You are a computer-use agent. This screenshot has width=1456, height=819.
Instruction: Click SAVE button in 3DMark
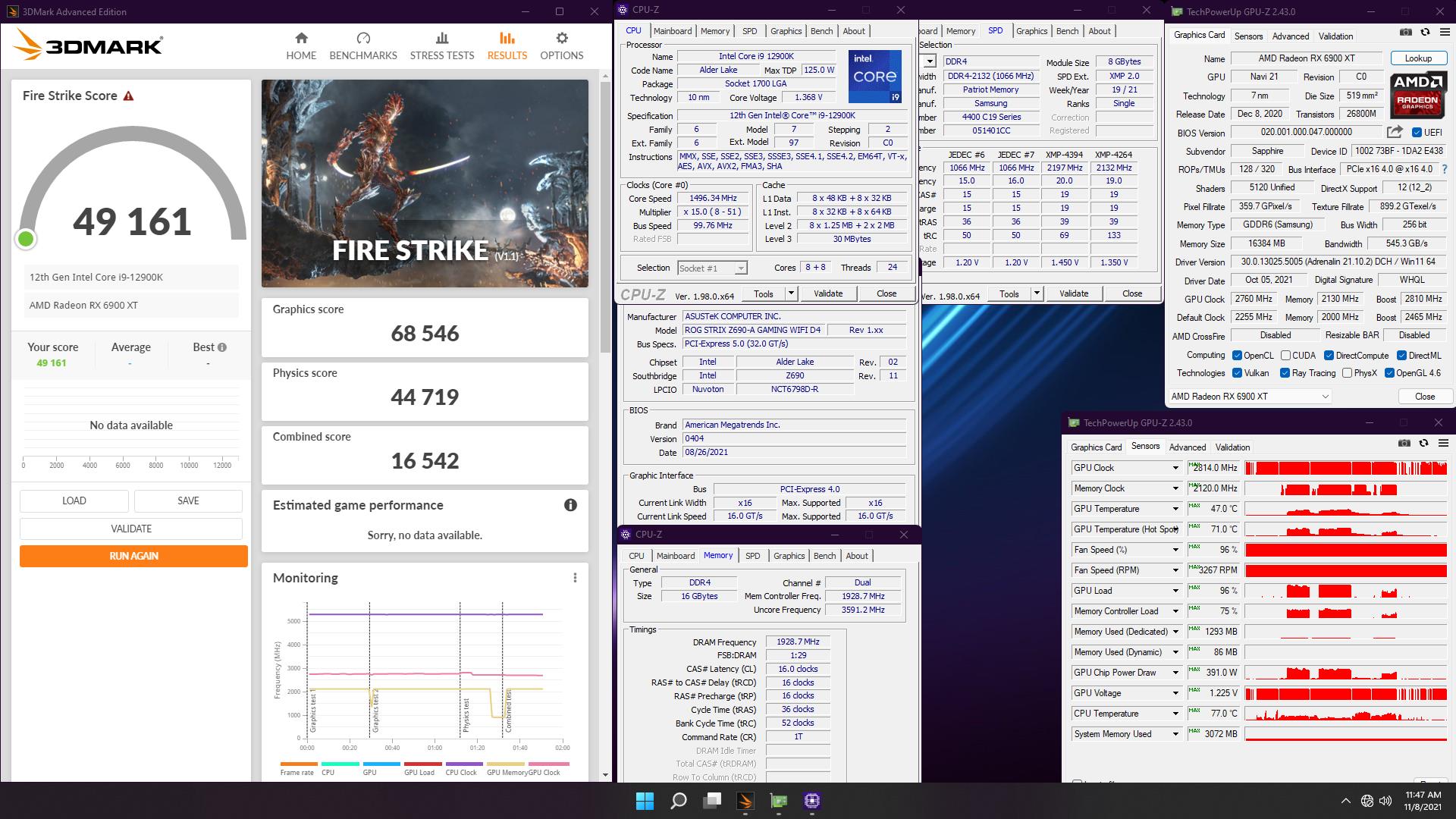(x=188, y=500)
